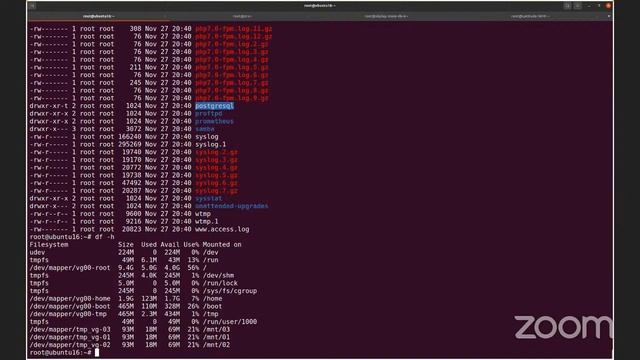Open a new terminal tab with the title bar icon
The height and width of the screenshot is (360, 640).
(x=32, y=6)
